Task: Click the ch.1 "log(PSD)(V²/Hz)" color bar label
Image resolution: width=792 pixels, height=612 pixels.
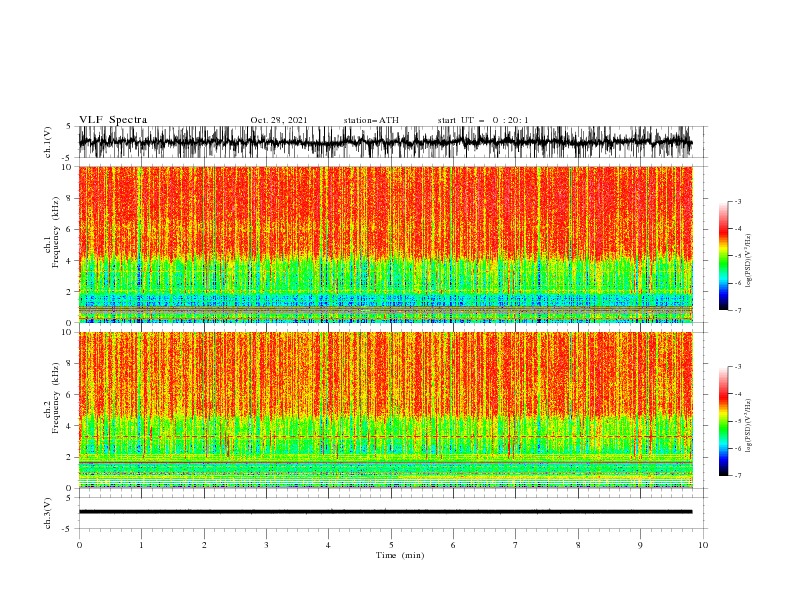Action: coord(749,261)
